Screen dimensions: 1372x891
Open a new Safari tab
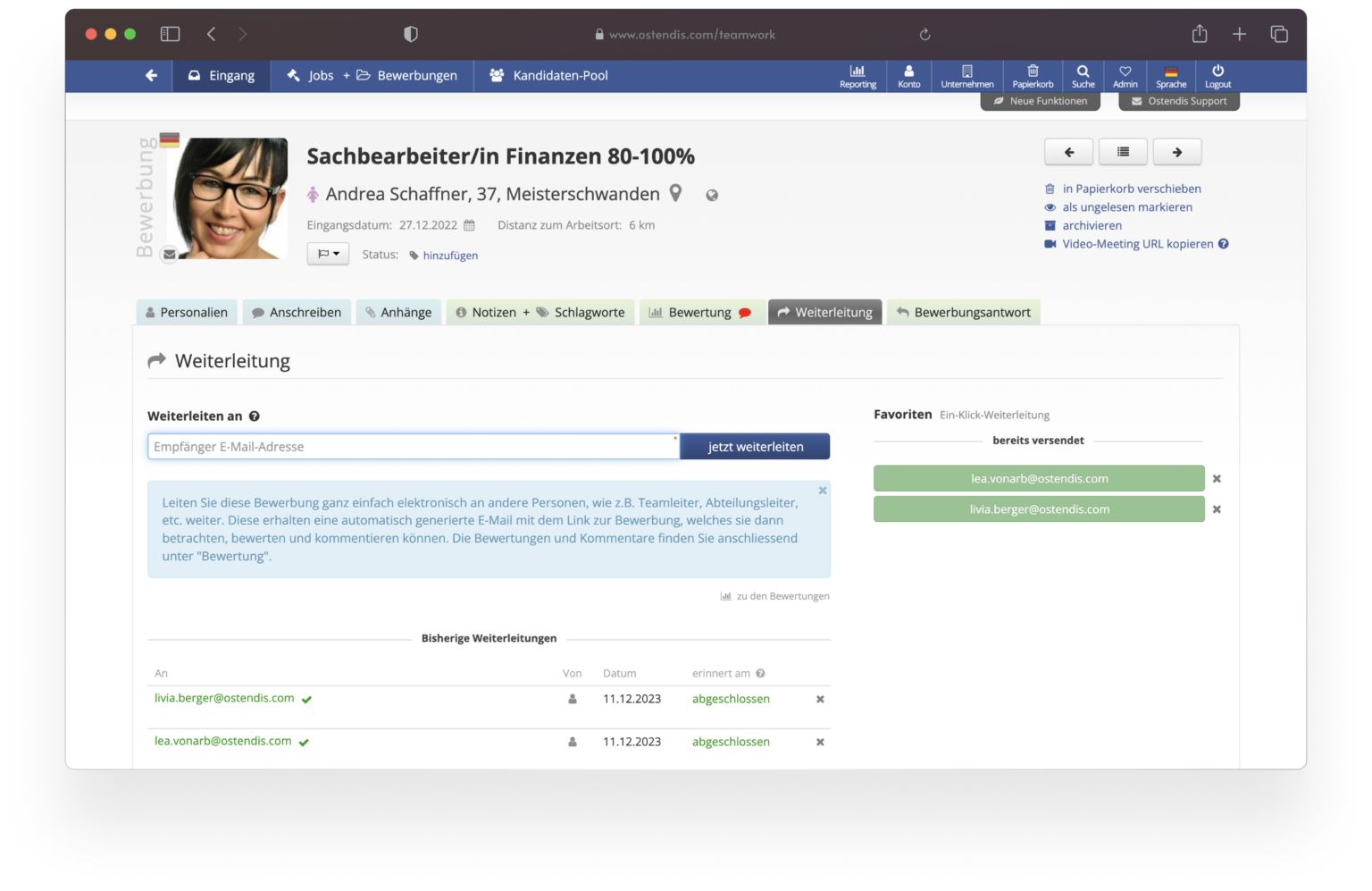tap(1239, 34)
